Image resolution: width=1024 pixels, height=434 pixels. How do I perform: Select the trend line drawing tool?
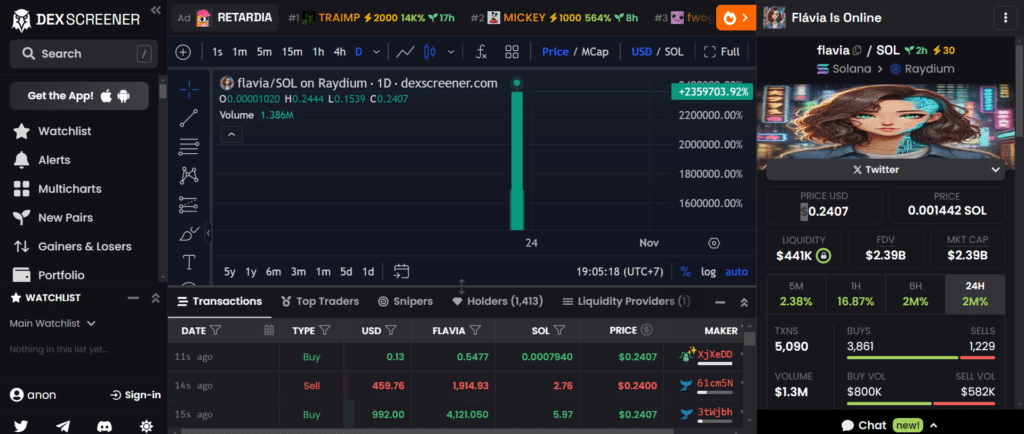tap(189, 118)
